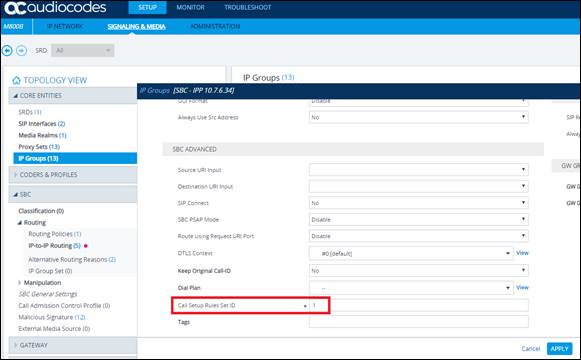Image resolution: width=581 pixels, height=360 pixels.
Task: Click the forward navigation arrow icon
Action: [21, 50]
